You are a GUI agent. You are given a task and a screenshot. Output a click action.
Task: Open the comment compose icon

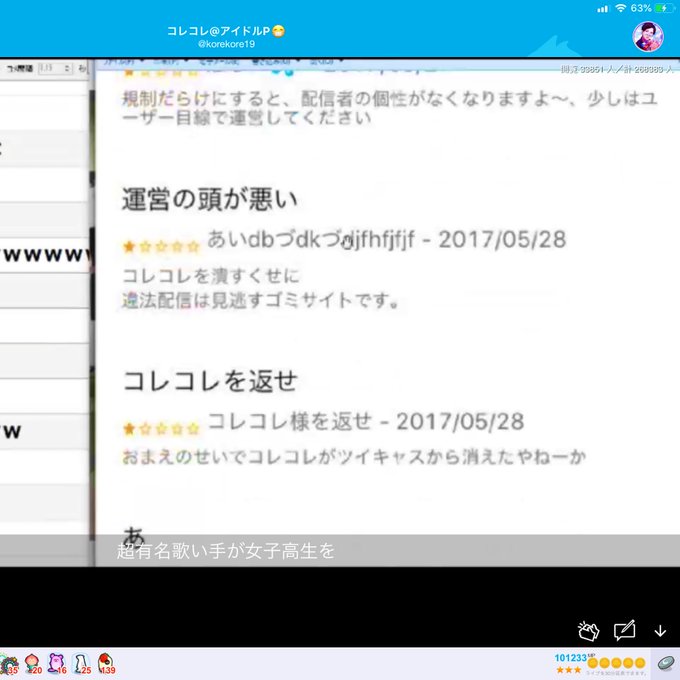point(624,630)
